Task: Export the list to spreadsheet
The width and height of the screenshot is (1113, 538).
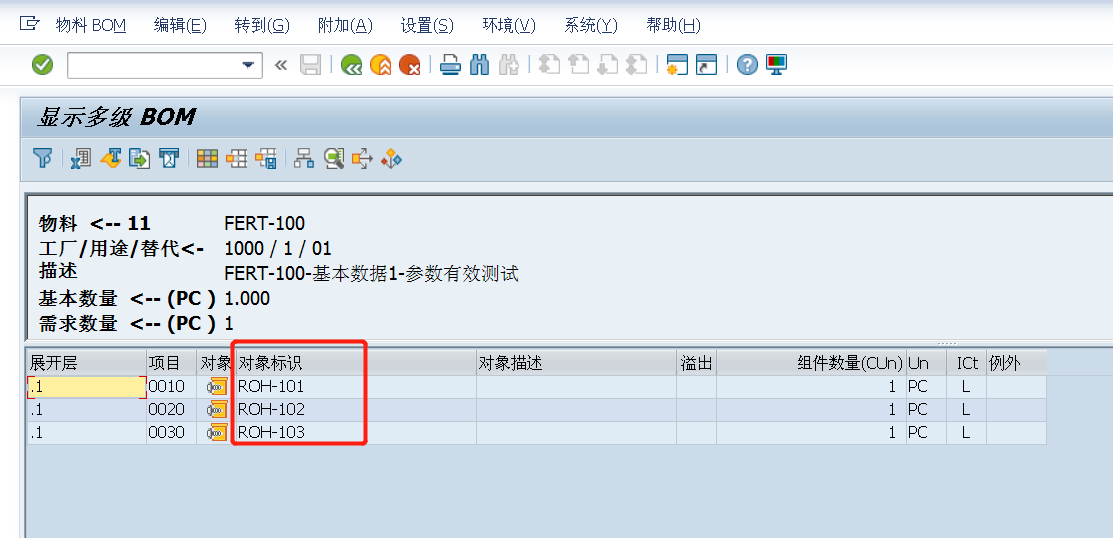Action: coord(81,158)
